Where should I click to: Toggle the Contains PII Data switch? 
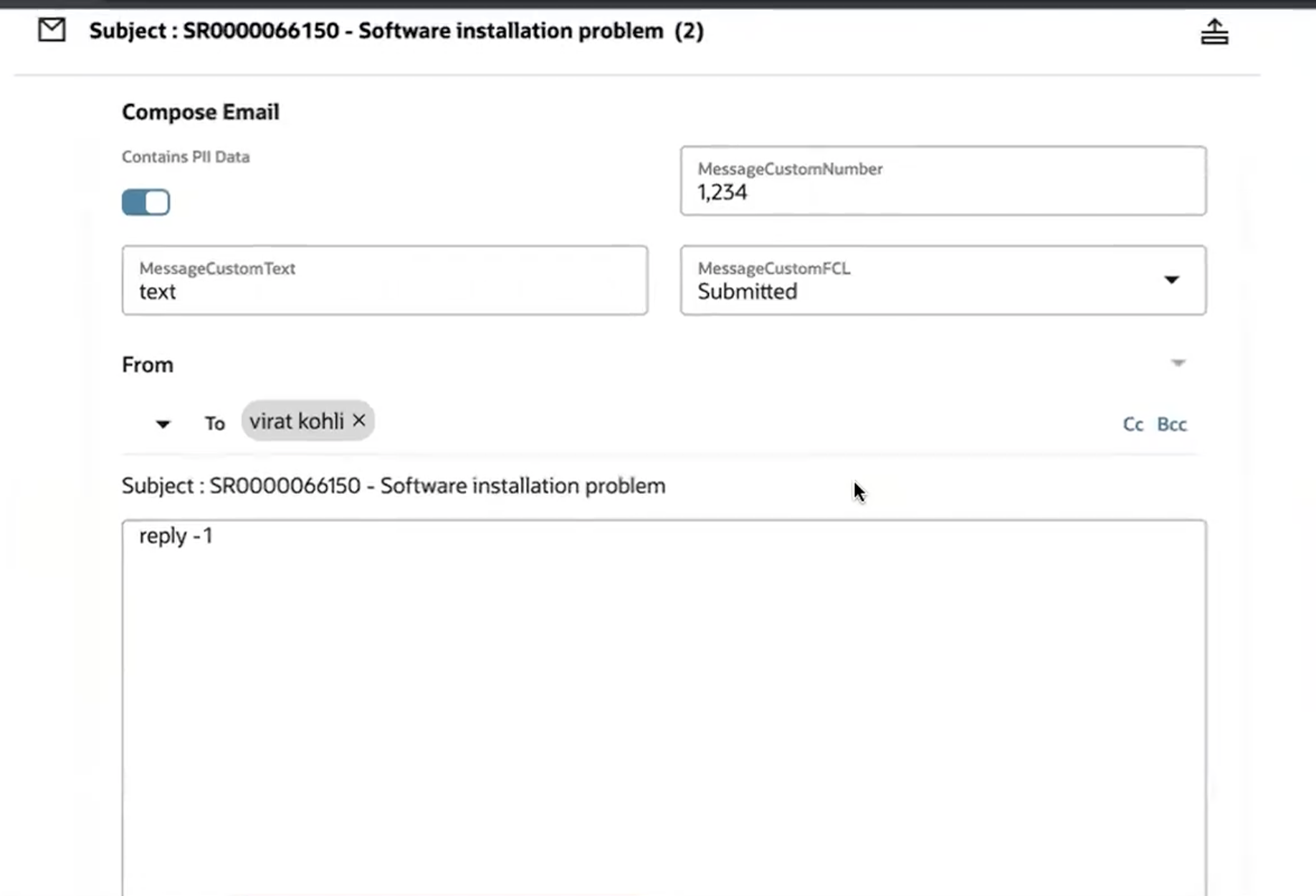tap(146, 202)
